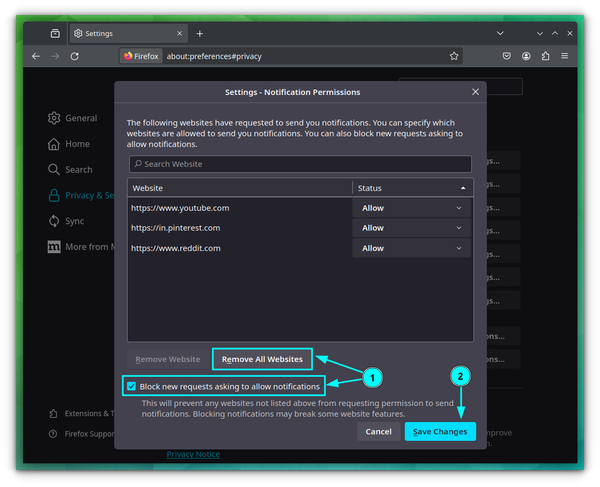Sort the list by Status column header
This screenshot has height=487, width=600.
point(411,188)
